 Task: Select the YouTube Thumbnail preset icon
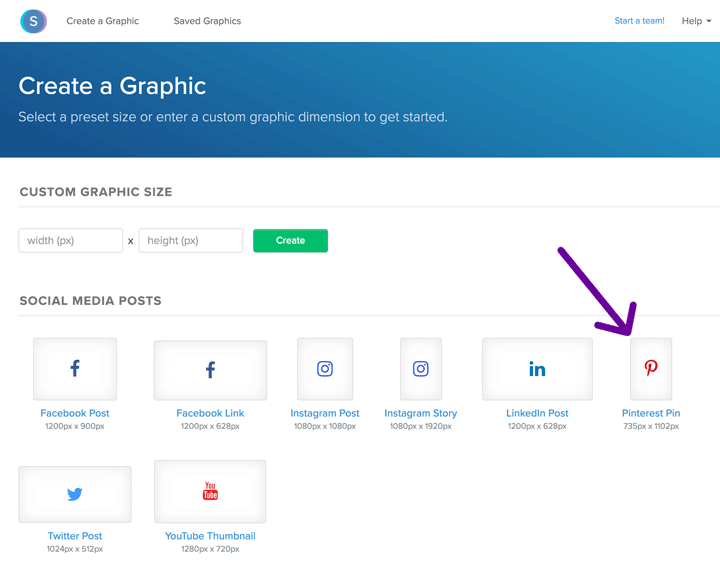coord(210,491)
